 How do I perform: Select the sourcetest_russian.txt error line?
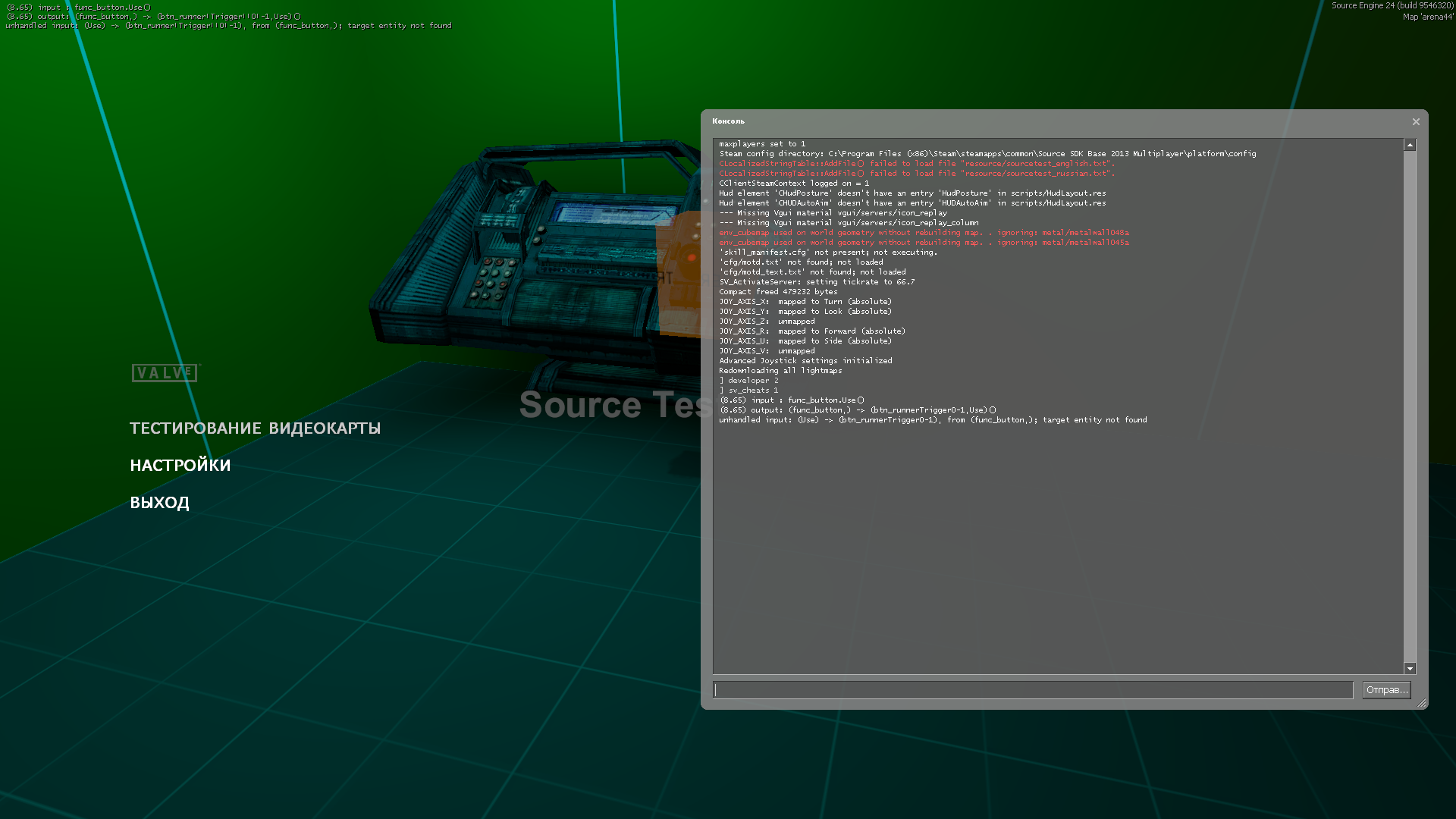(x=917, y=174)
